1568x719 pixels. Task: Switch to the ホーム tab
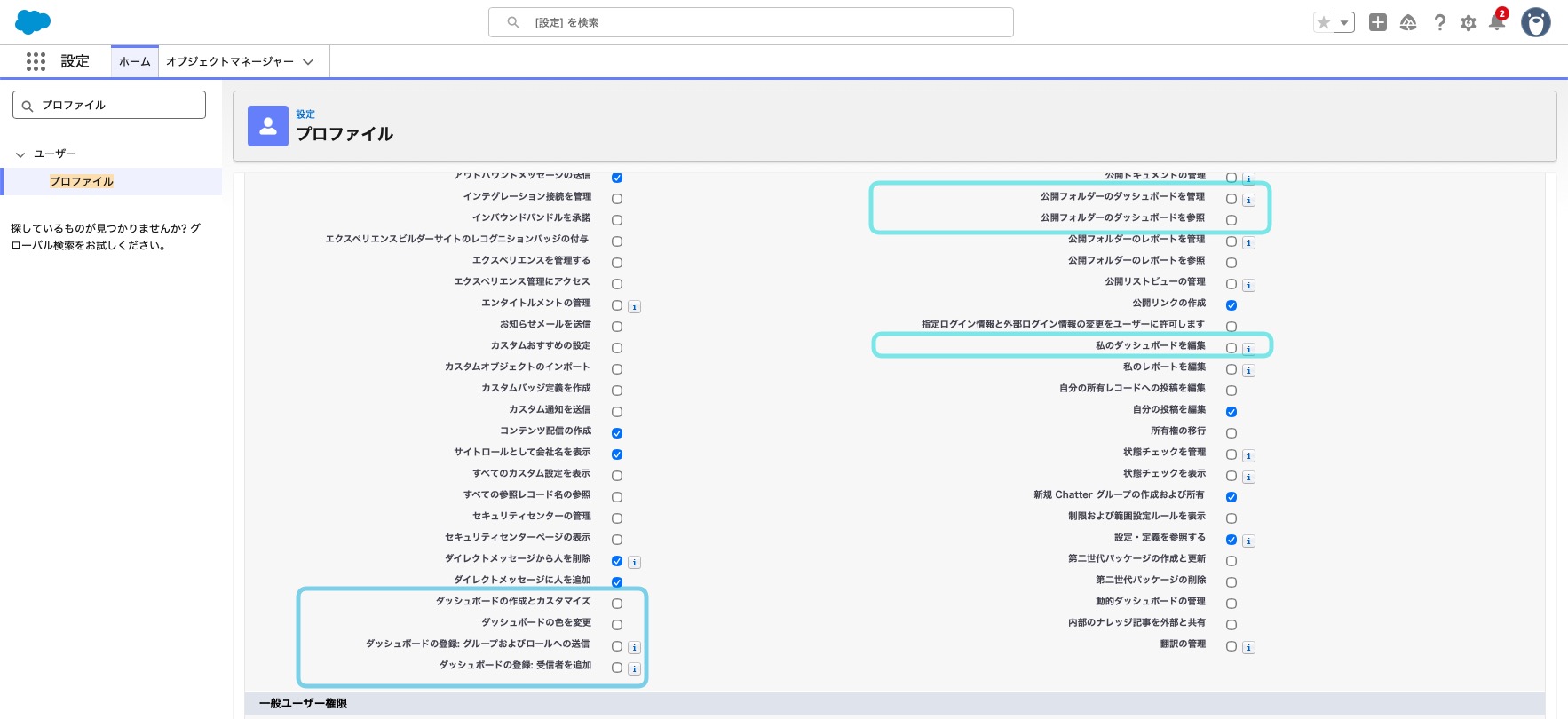[x=135, y=62]
